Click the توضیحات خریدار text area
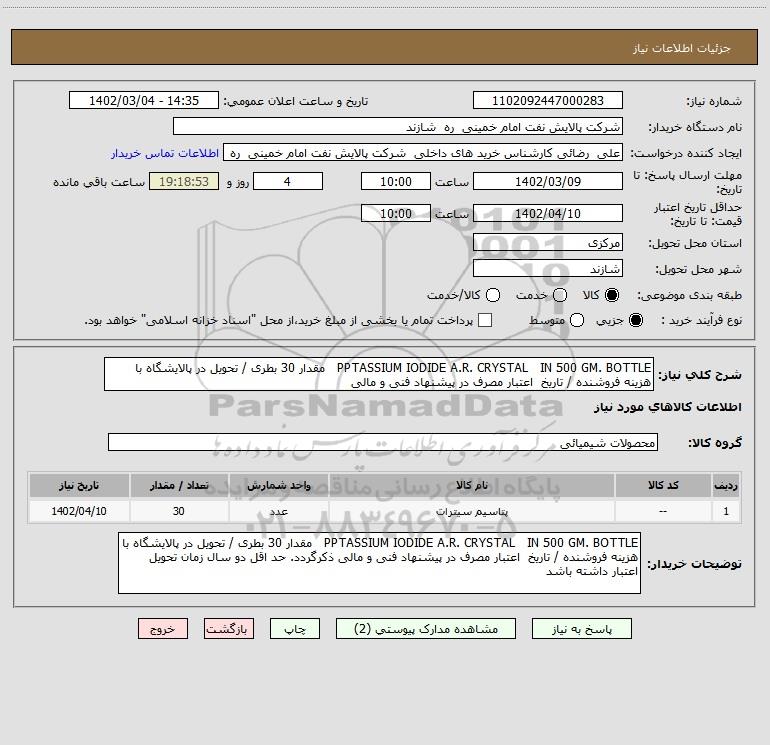The image size is (770, 745). click(x=379, y=563)
